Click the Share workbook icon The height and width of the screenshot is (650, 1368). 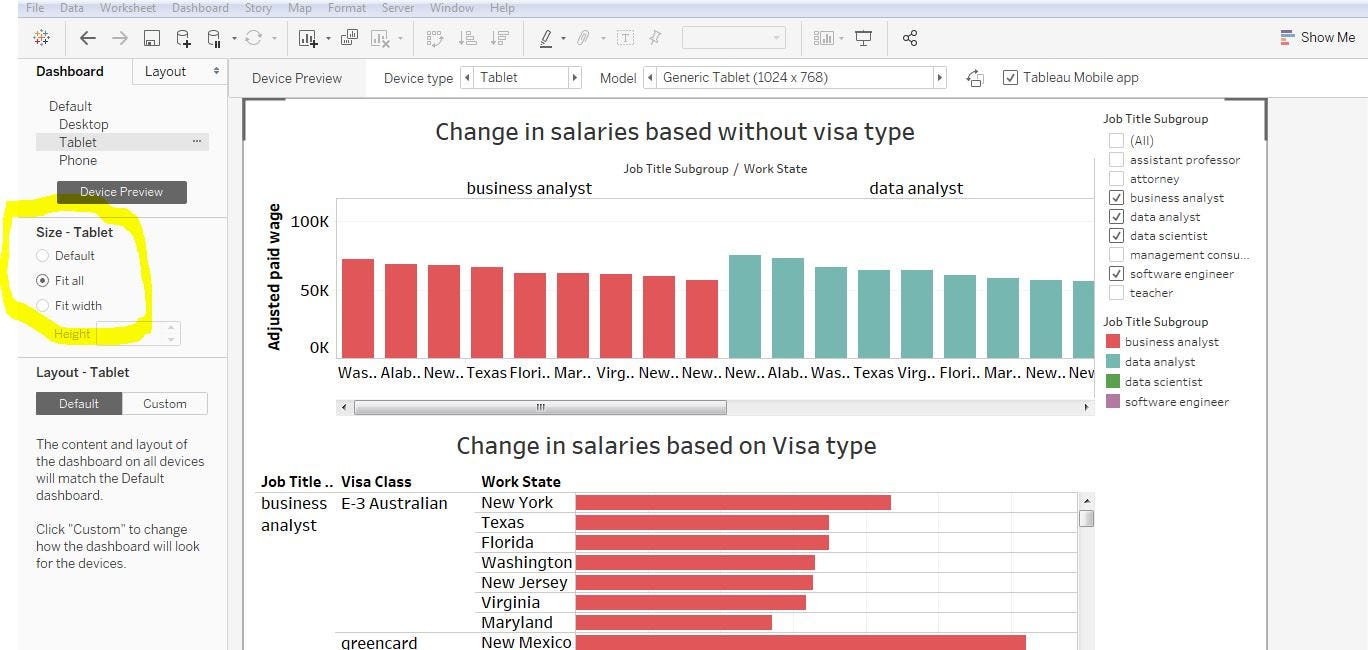909,37
